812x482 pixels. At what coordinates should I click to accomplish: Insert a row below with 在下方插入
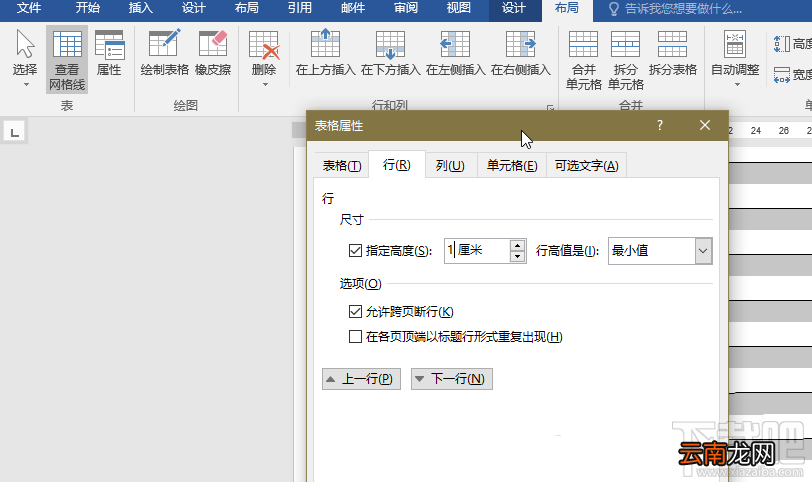(x=390, y=54)
